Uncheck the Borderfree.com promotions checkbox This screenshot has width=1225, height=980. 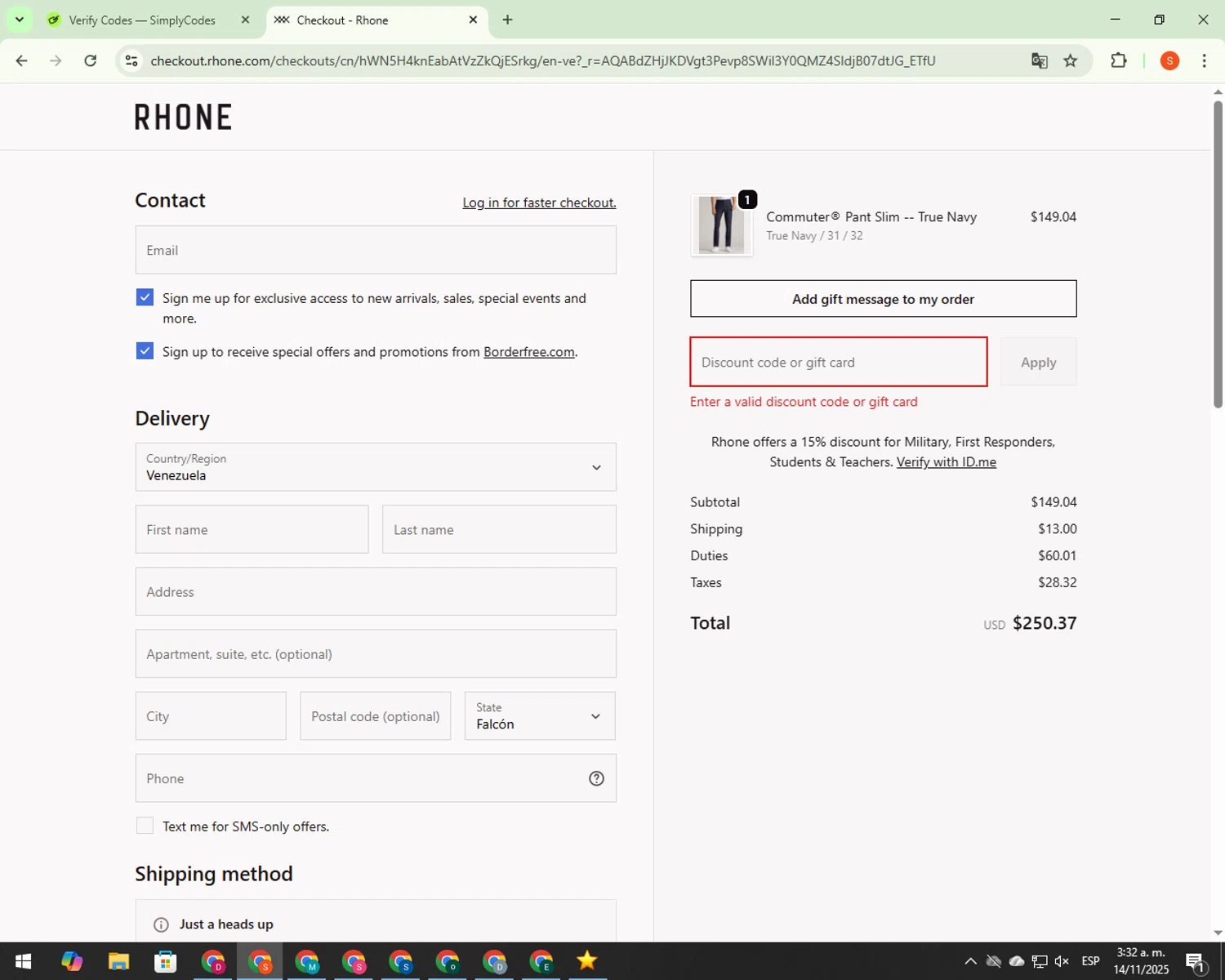145,351
